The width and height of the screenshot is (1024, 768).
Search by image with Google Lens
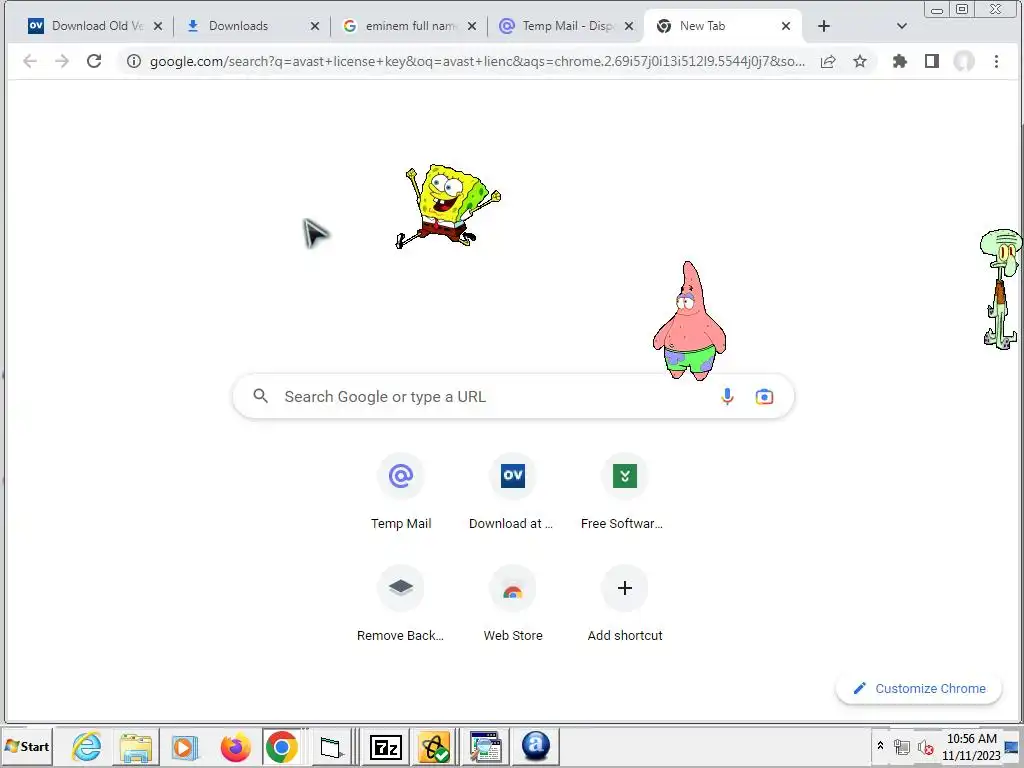pos(764,396)
